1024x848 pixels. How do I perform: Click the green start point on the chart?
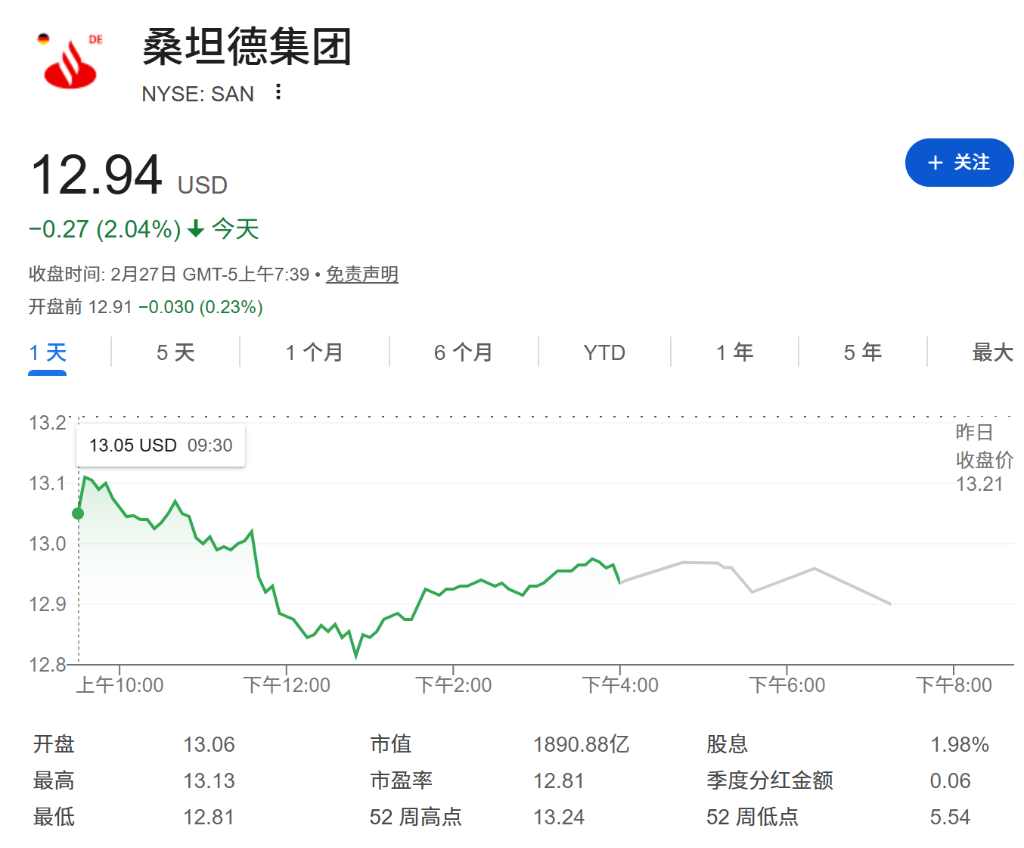[77, 513]
